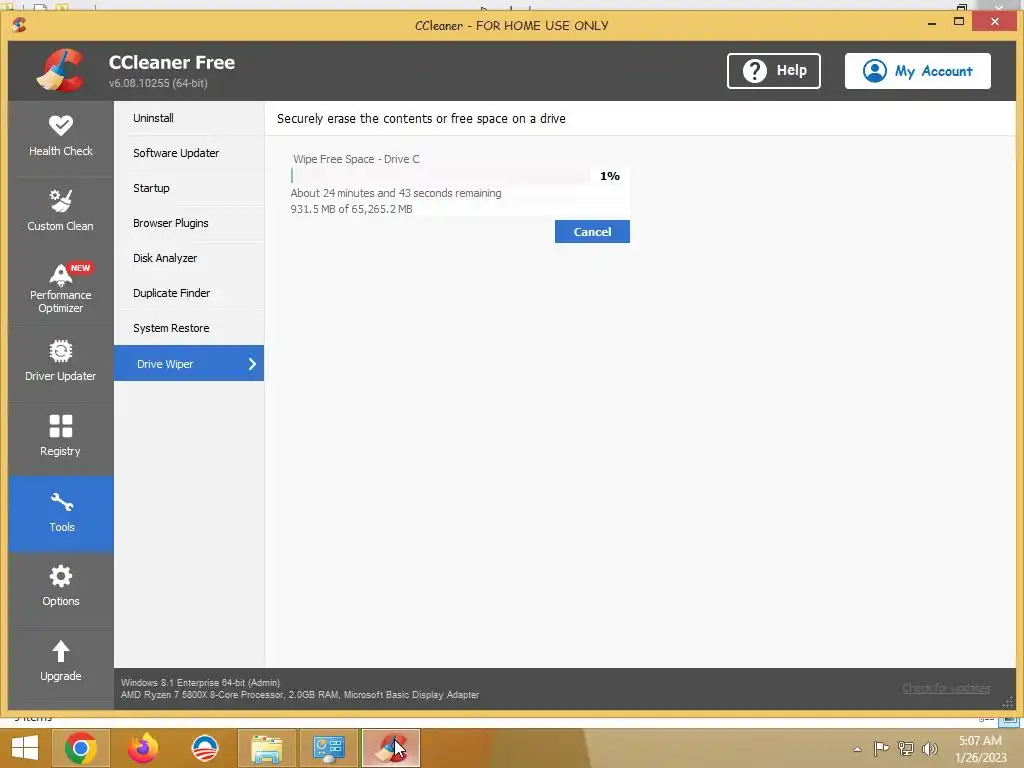Open the Obama logo taskbar app
The height and width of the screenshot is (768, 1024).
(x=205, y=748)
